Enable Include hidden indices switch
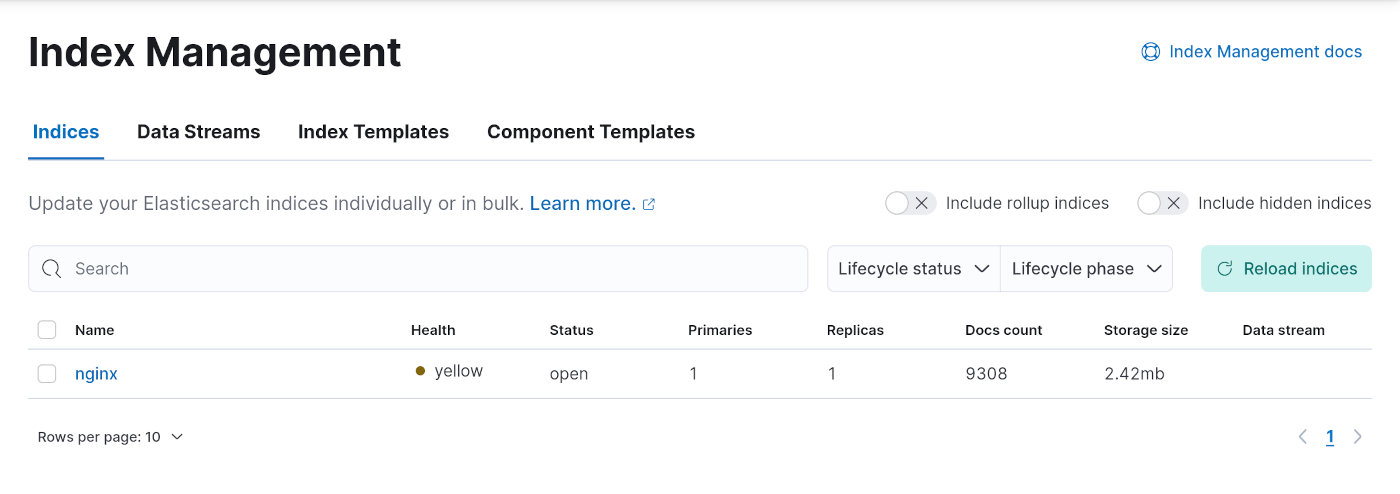 point(1162,203)
